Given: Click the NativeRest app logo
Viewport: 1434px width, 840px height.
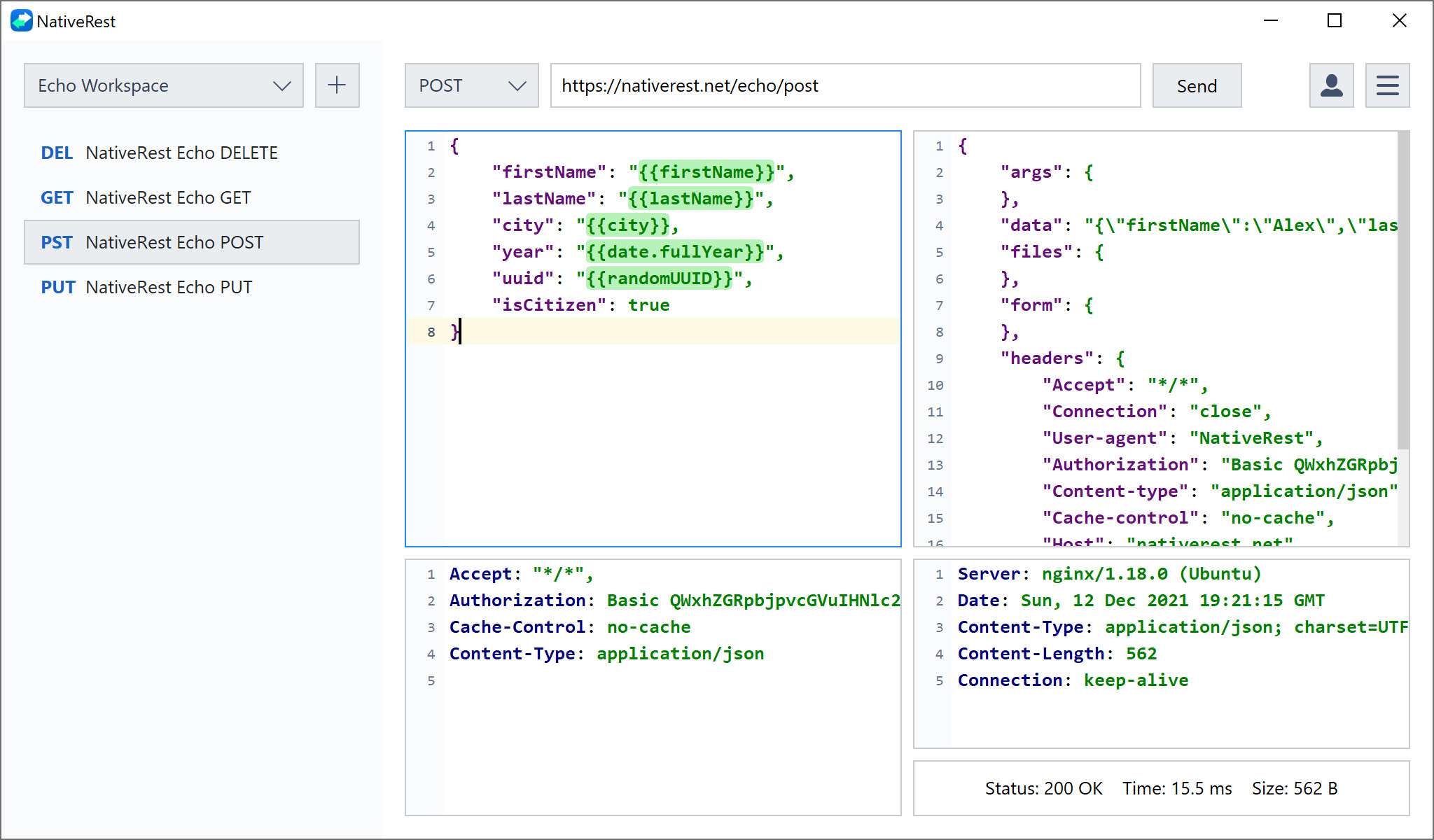Looking at the screenshot, I should point(22,21).
